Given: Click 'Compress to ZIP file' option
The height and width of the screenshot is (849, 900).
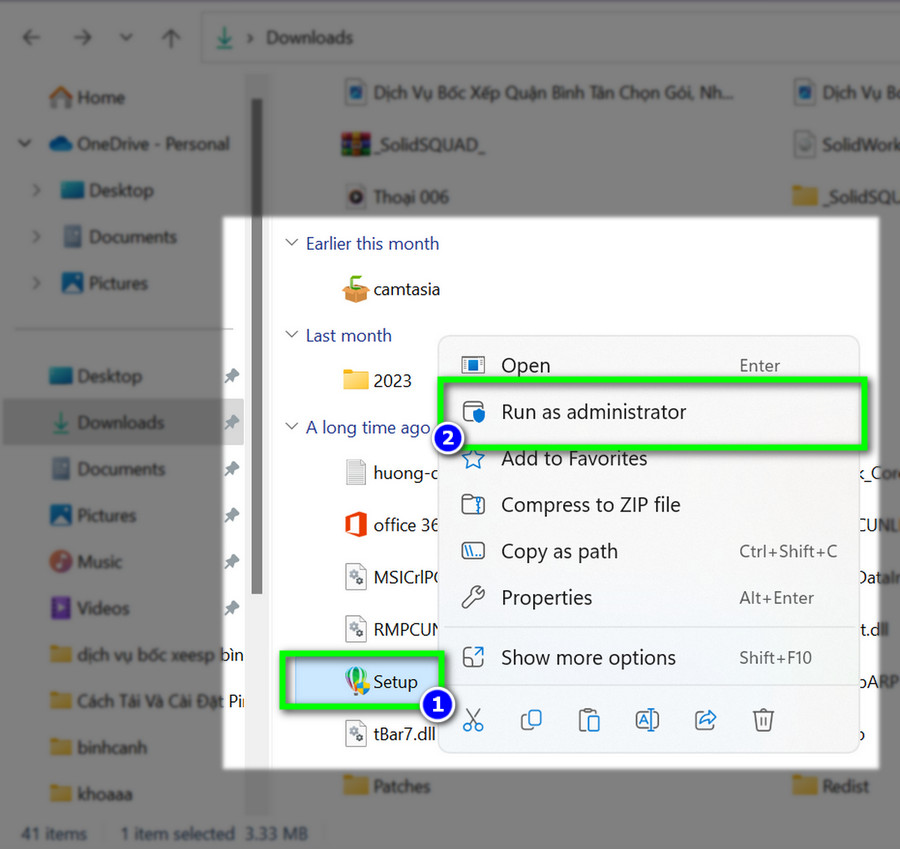Looking at the screenshot, I should (590, 505).
